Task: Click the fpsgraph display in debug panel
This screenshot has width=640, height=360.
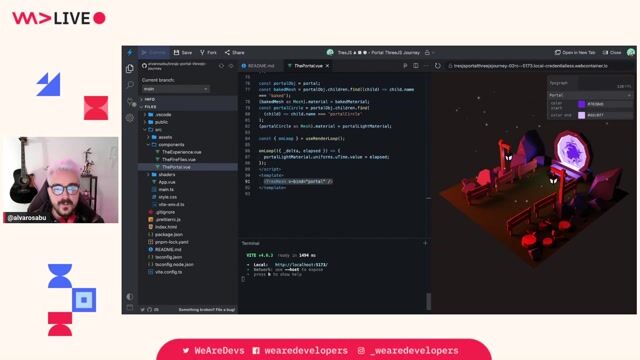Action: 606,83
